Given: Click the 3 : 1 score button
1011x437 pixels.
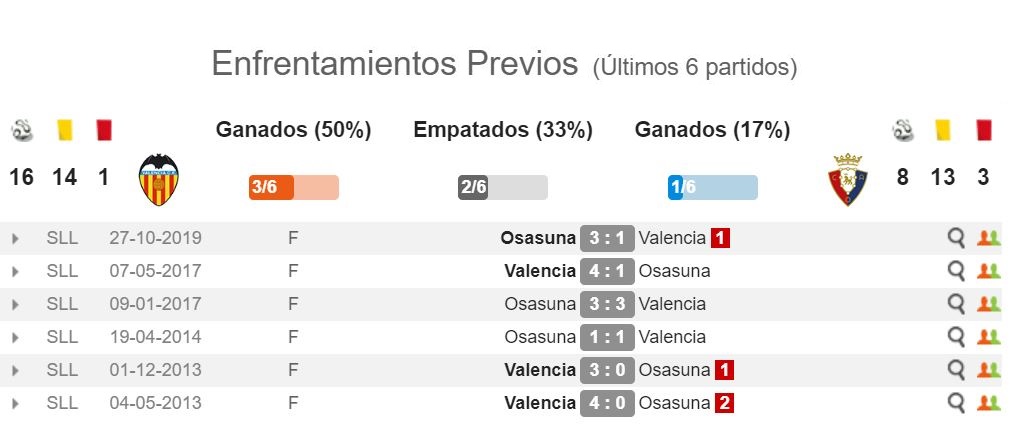Looking at the screenshot, I should (607, 238).
